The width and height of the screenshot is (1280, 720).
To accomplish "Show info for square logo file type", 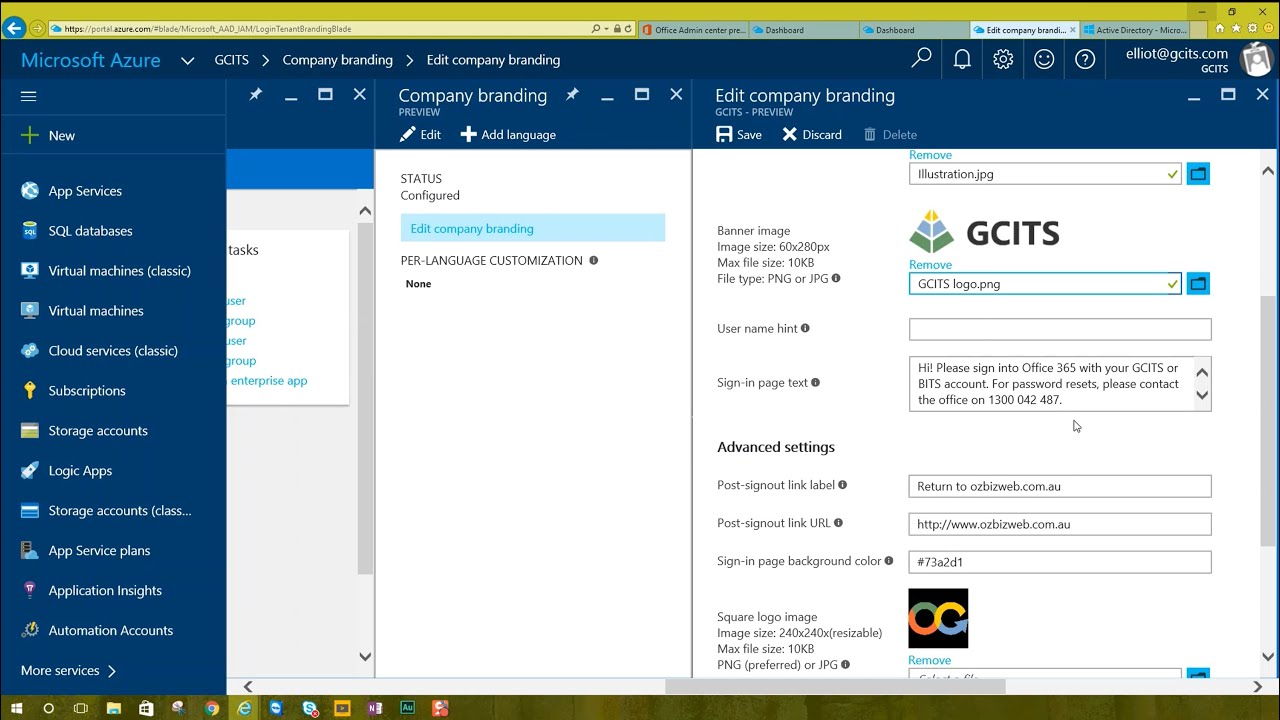I will click(x=845, y=664).
